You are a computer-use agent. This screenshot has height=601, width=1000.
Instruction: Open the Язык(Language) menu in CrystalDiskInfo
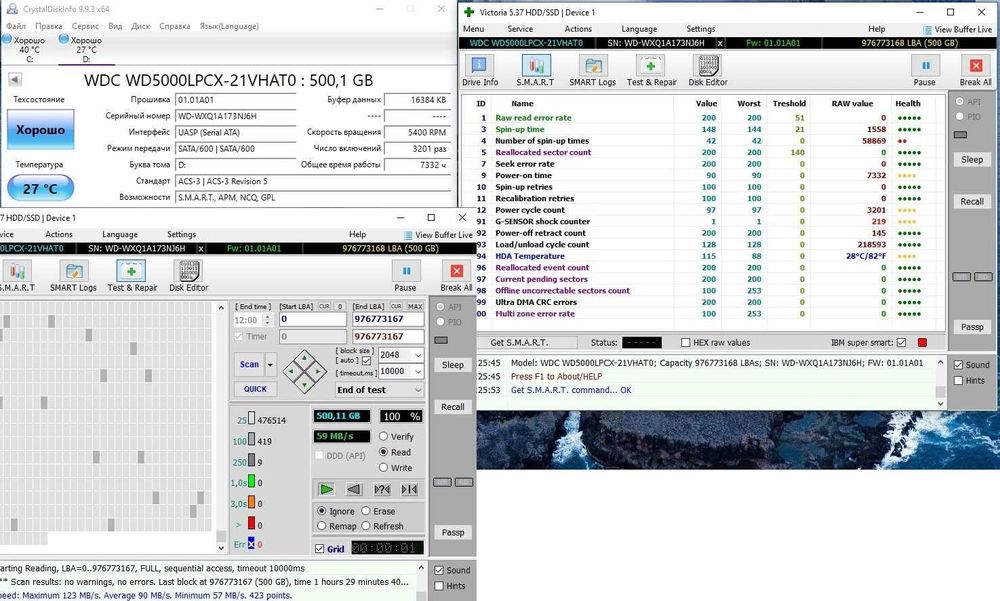tap(230, 26)
